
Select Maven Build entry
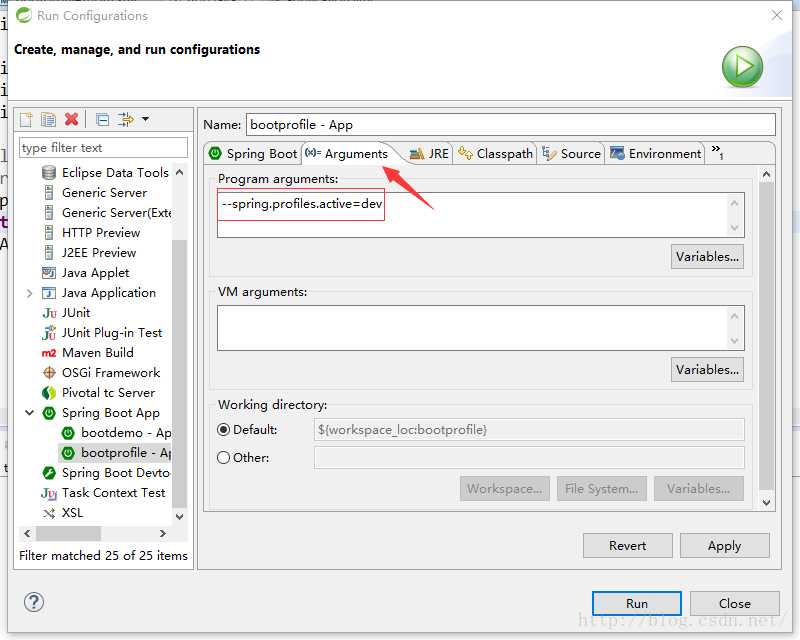[x=97, y=353]
